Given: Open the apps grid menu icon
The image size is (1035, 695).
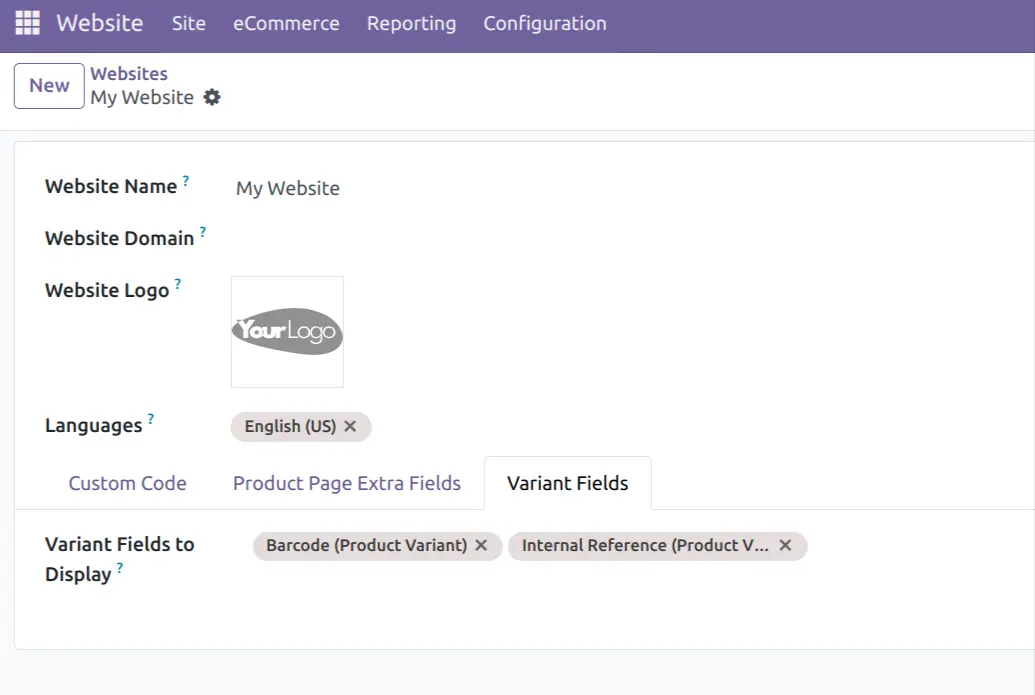Looking at the screenshot, I should pos(27,23).
